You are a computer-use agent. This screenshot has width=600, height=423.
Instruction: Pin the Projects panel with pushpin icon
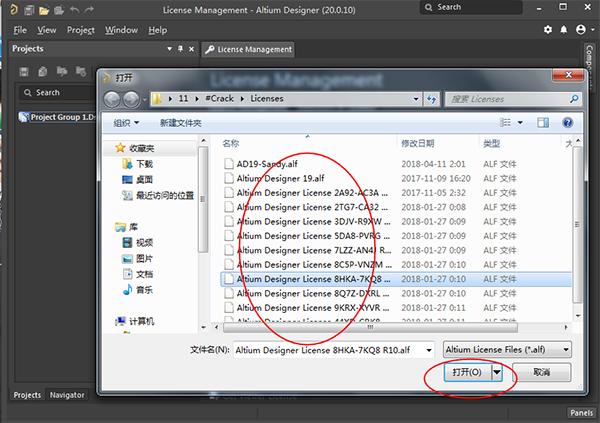pos(180,49)
